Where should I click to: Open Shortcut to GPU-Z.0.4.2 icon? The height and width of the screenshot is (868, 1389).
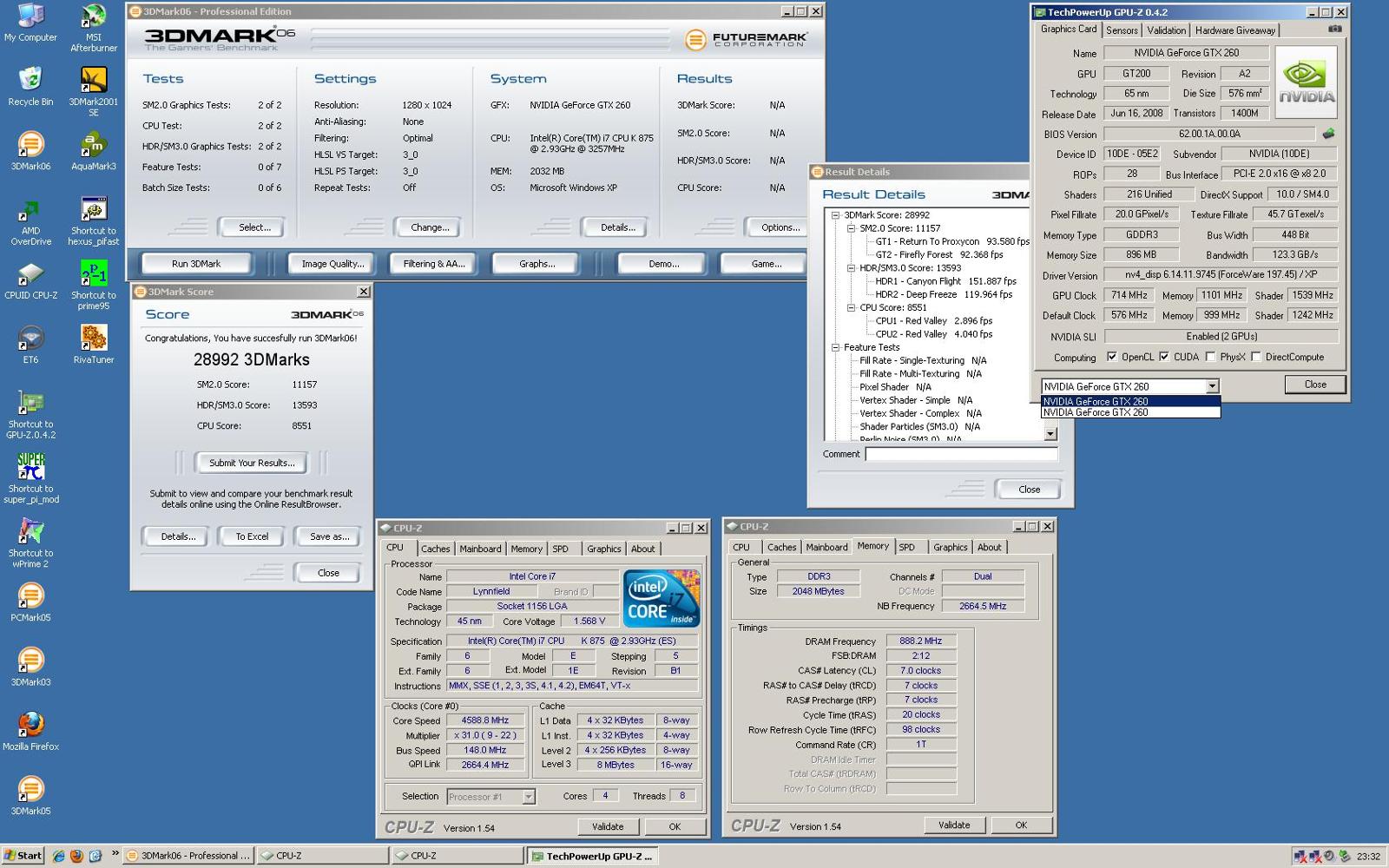click(x=30, y=415)
